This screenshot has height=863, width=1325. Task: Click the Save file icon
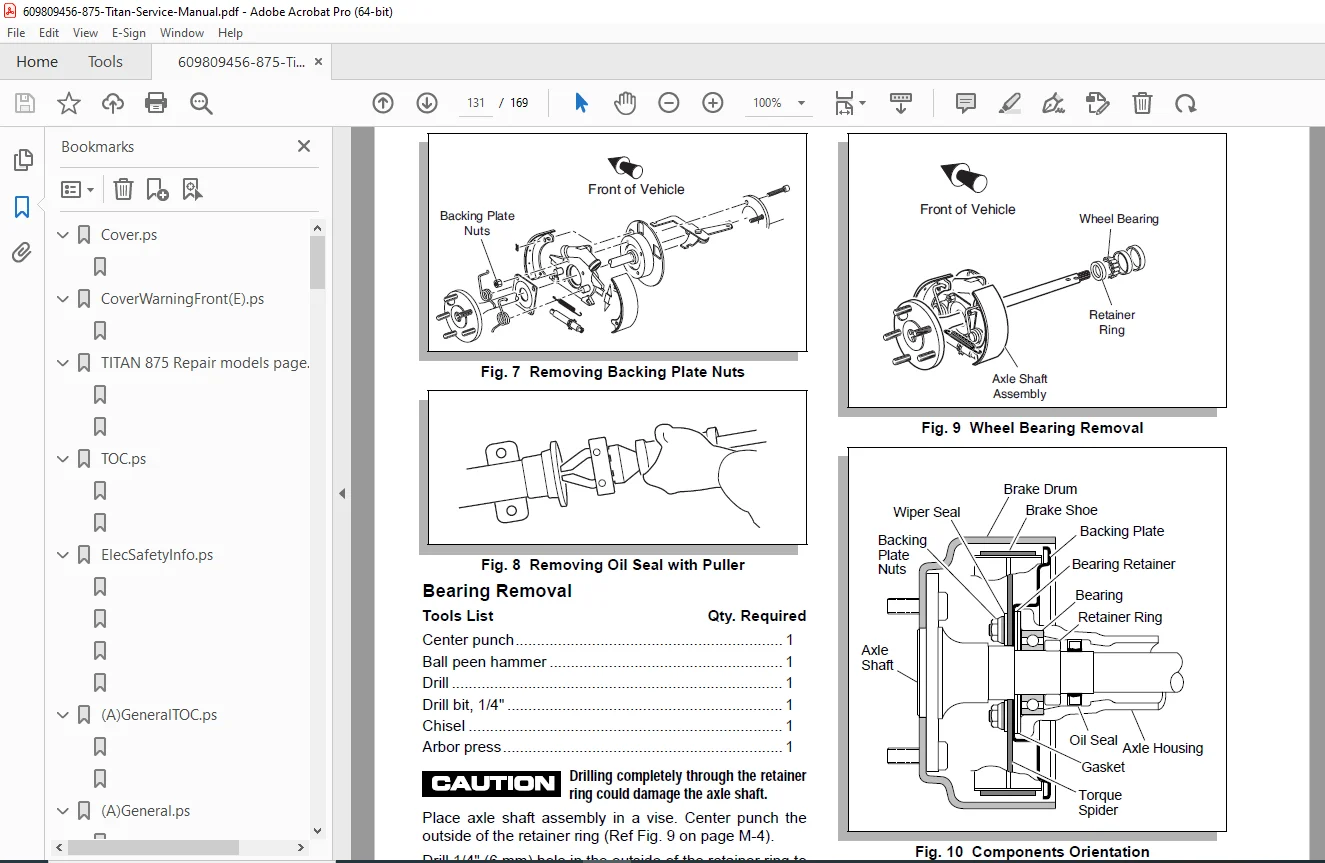(x=25, y=103)
